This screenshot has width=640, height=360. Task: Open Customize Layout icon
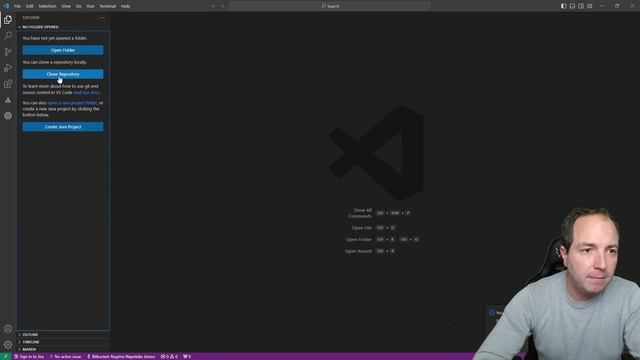pyautogui.click(x=590, y=6)
